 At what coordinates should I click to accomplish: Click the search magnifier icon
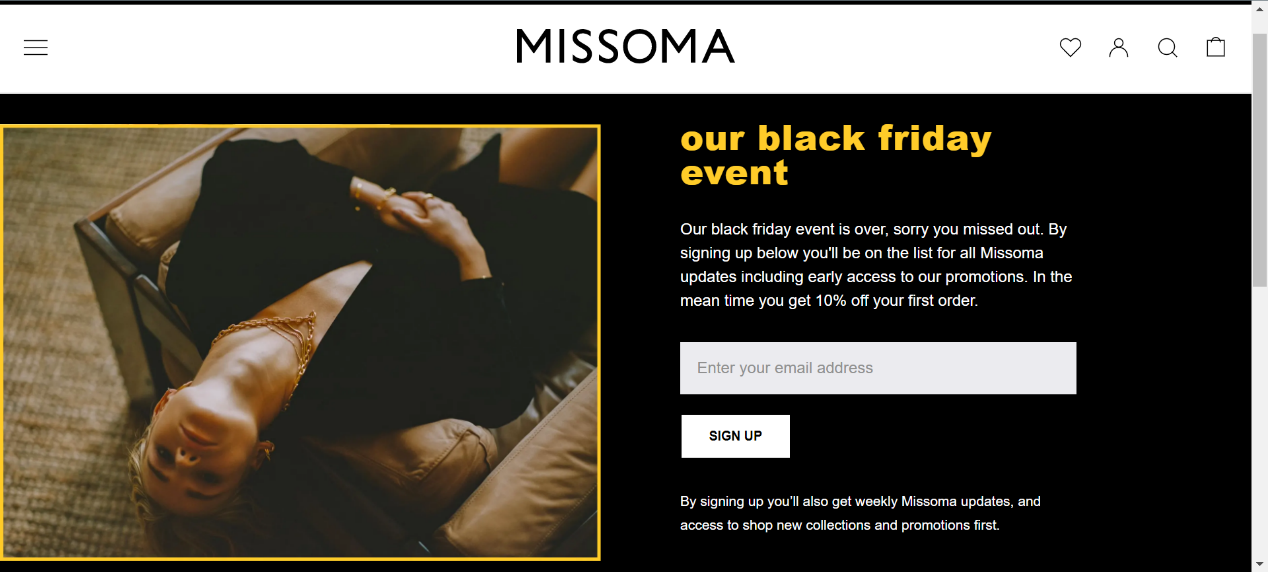pos(1167,47)
